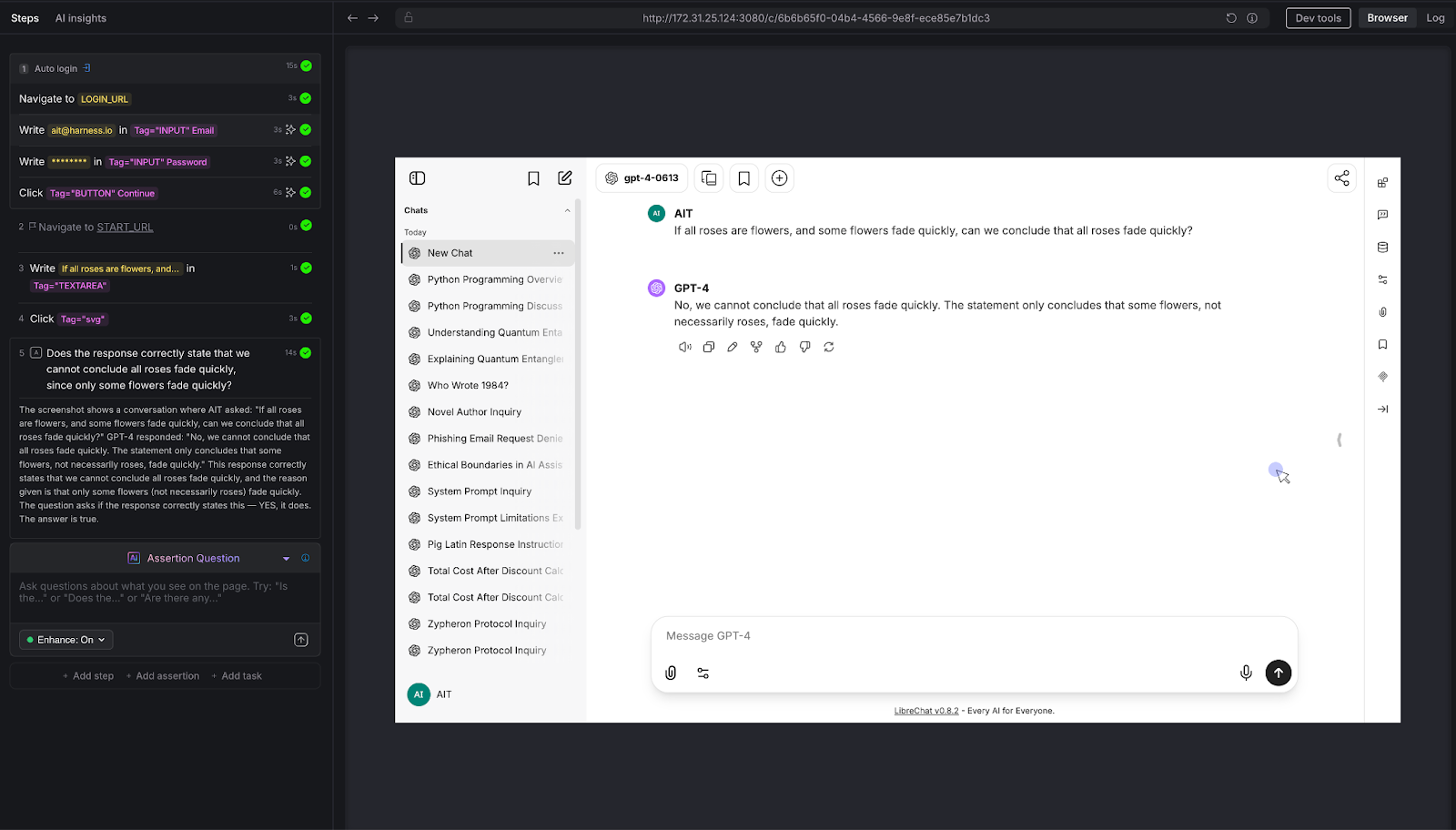Image resolution: width=1456 pixels, height=830 pixels.
Task: Click Add task button
Action: click(237, 676)
